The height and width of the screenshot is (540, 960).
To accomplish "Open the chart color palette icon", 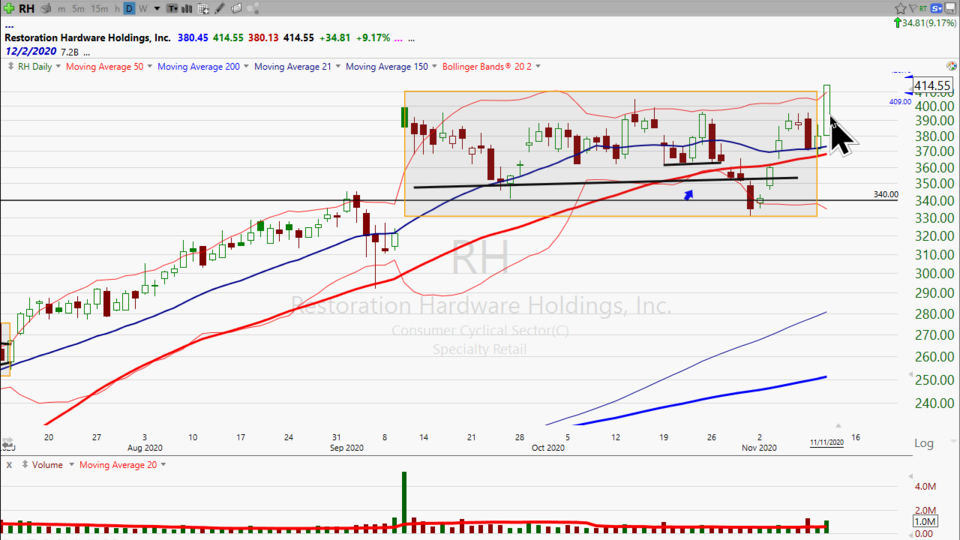I will point(951,66).
